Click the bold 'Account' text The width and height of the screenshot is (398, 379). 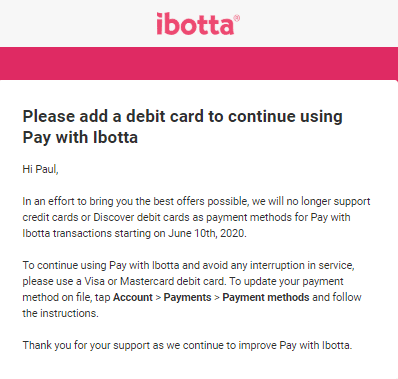[133, 297]
